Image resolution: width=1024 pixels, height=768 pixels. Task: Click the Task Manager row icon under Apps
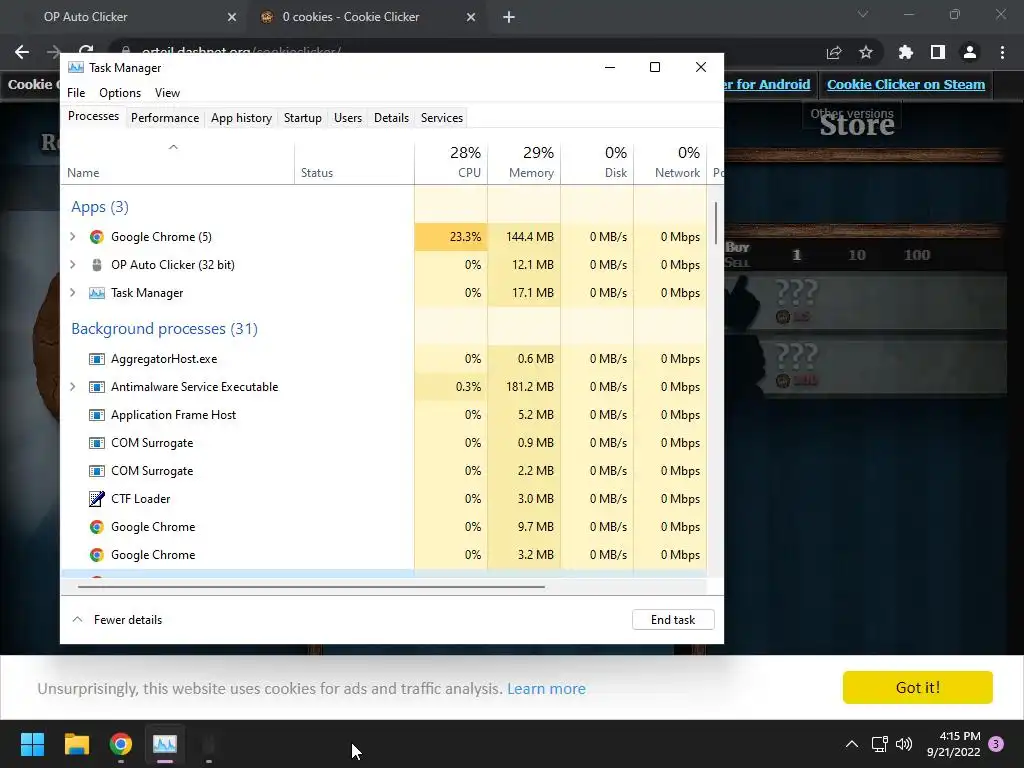pos(97,293)
